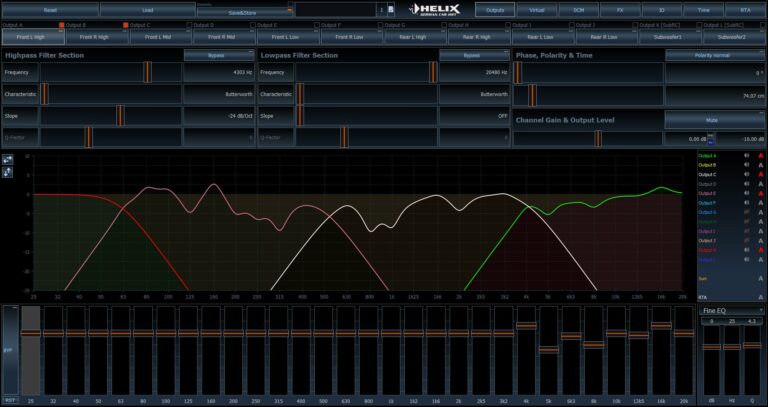Switch to the Outputs tab
The image size is (768, 407).
495,10
